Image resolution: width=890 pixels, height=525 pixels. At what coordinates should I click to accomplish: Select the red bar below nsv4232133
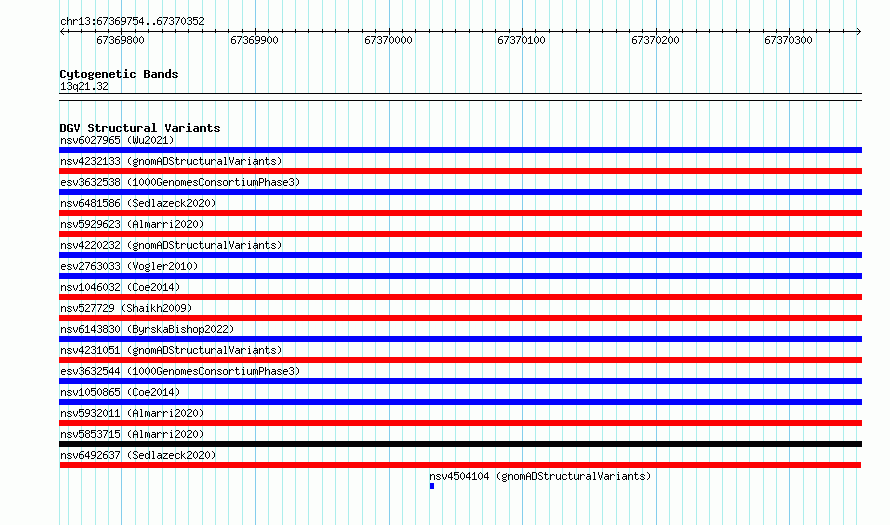pos(460,171)
